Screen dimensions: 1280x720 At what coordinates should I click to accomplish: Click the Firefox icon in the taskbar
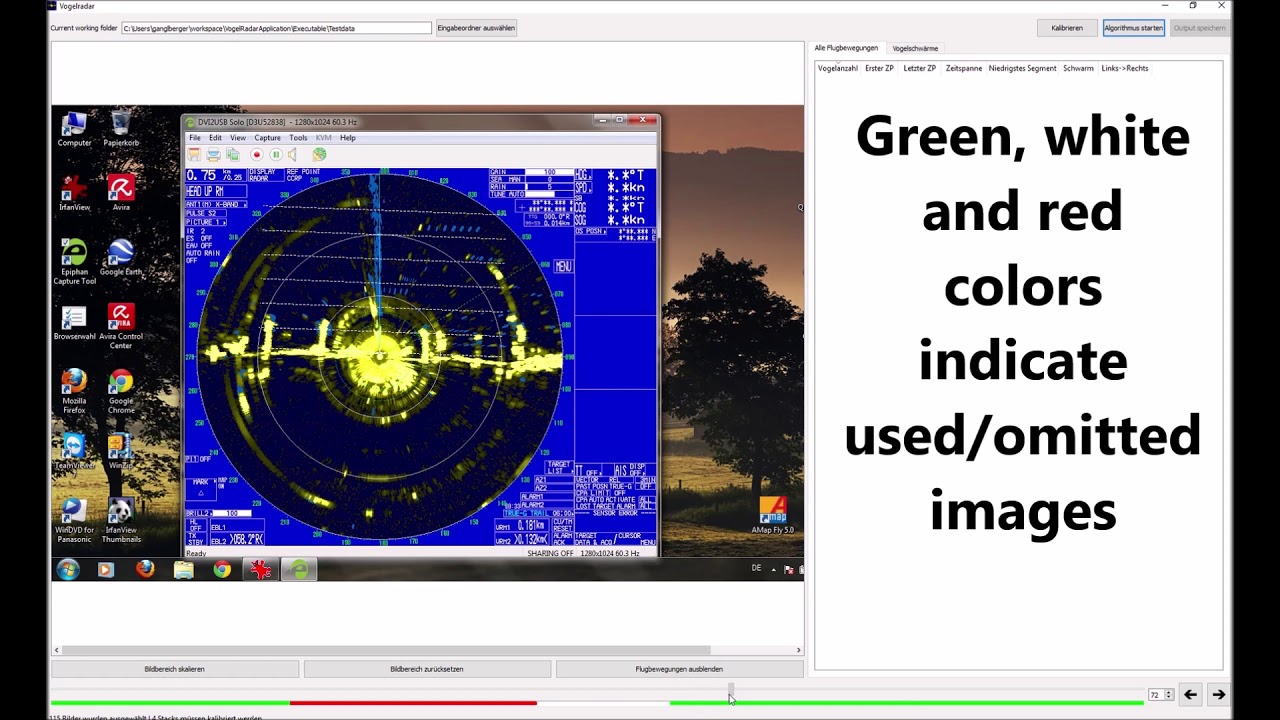point(145,569)
